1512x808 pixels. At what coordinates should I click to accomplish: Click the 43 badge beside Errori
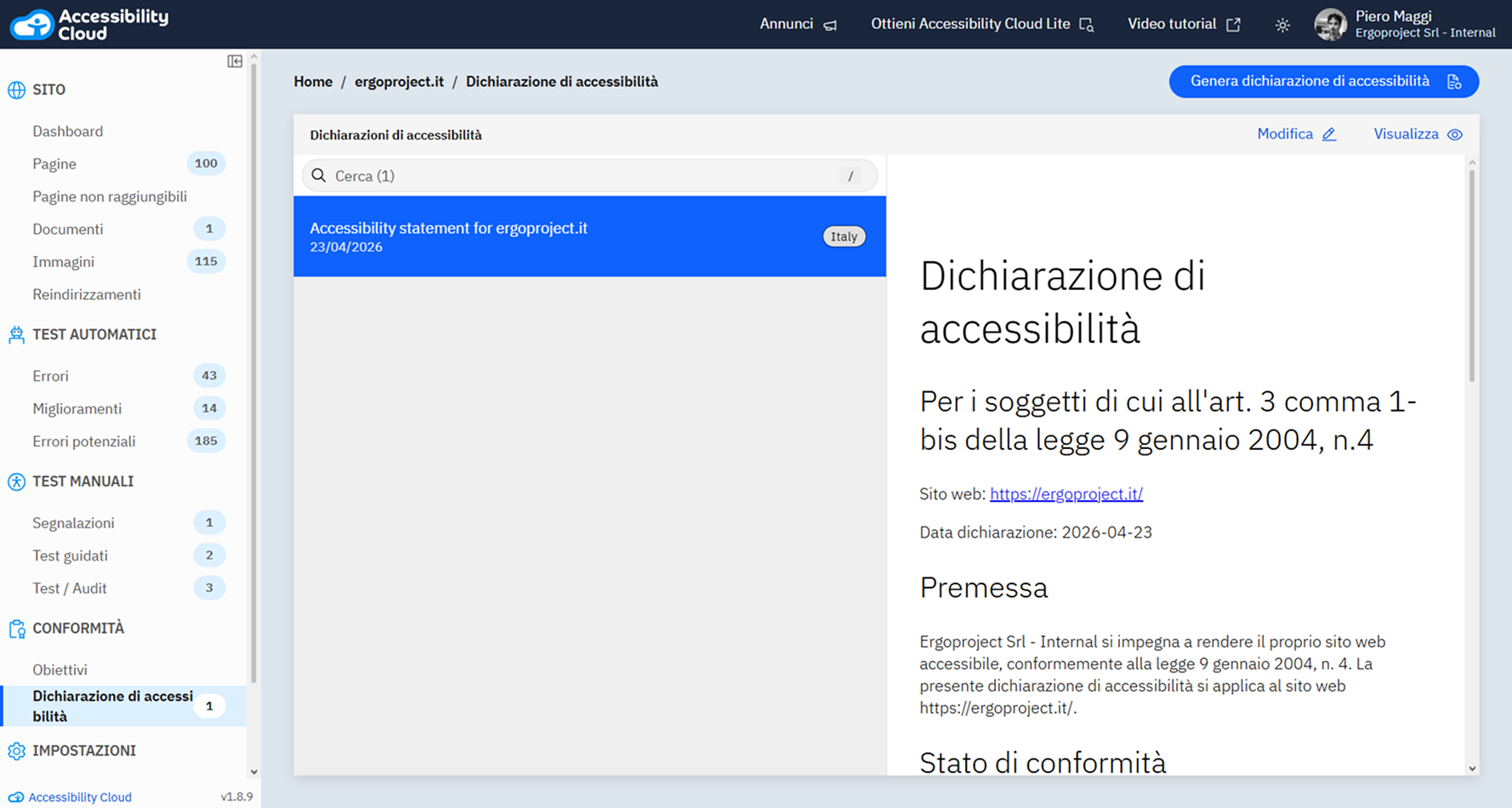pos(209,376)
